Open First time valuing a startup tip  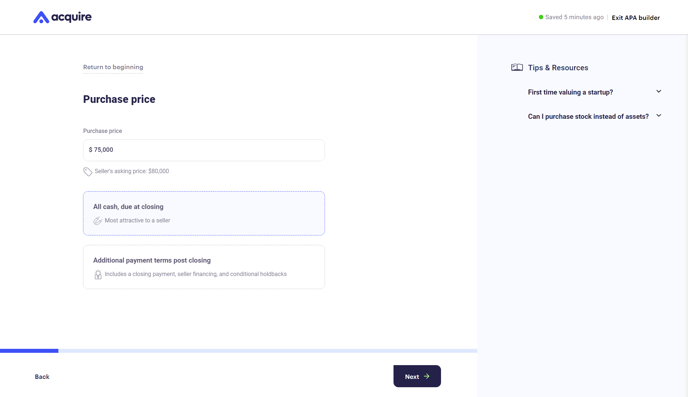(x=570, y=92)
